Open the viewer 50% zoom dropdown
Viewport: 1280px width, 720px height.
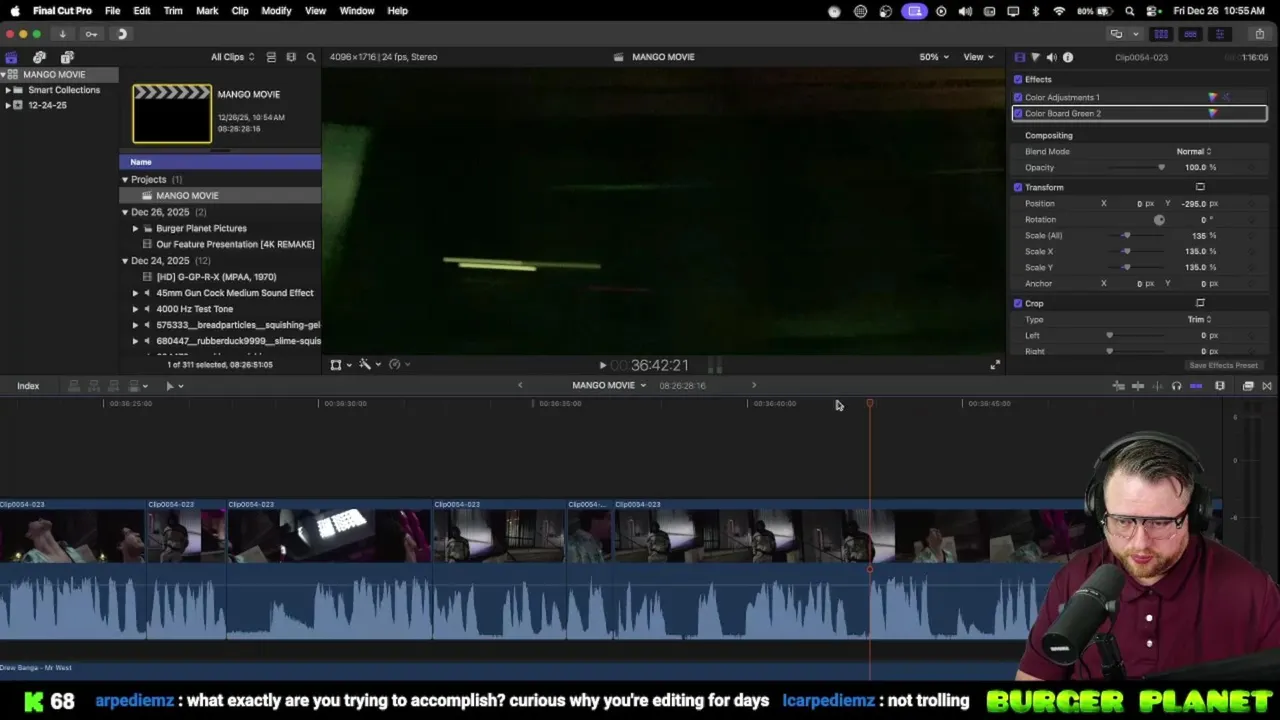(x=934, y=57)
